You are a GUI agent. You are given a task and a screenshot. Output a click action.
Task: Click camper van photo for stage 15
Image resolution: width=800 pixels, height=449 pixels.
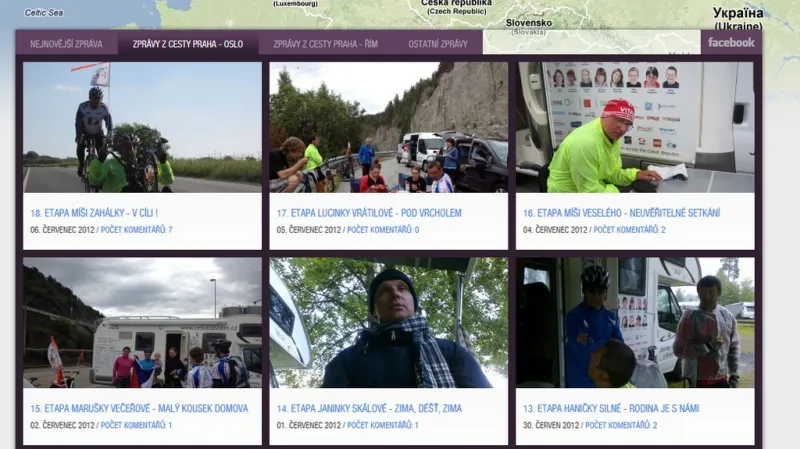tap(142, 323)
